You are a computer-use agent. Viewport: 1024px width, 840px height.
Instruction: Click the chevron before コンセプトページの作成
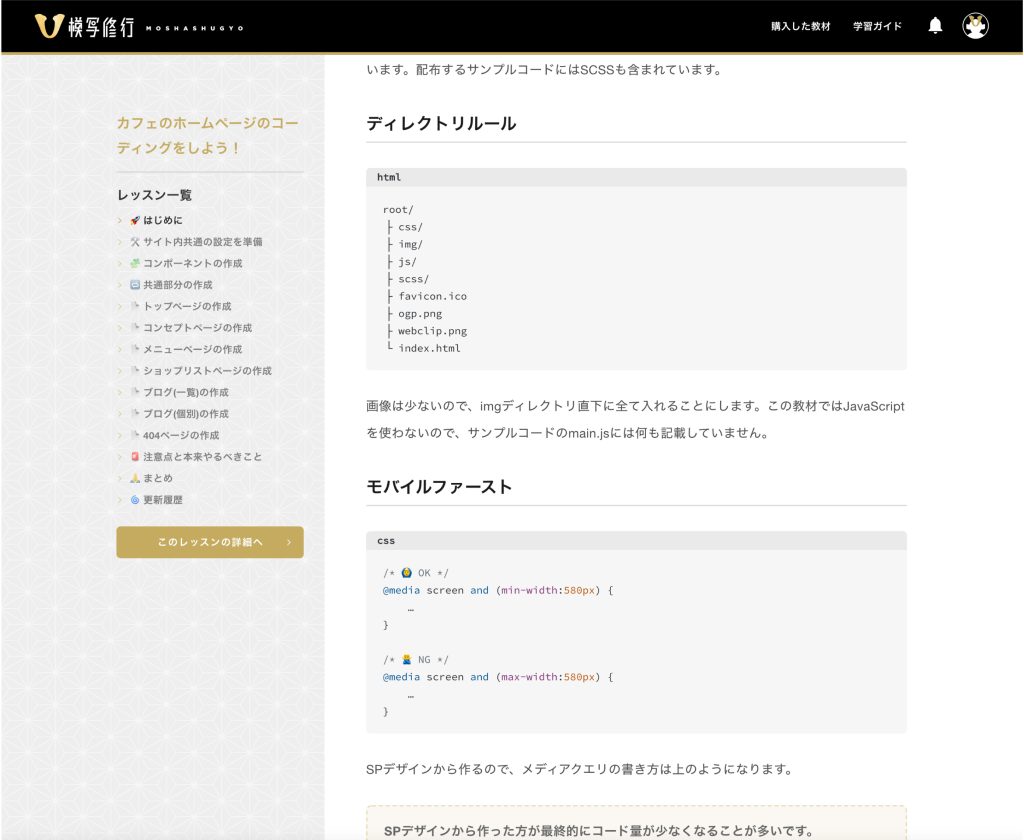(x=120, y=328)
